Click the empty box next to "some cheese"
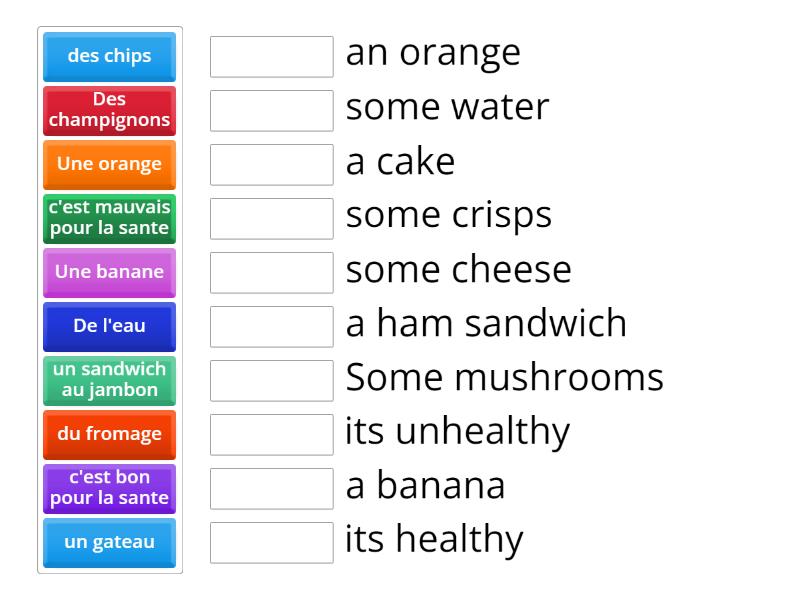Image resolution: width=800 pixels, height=600 pixels. point(271,272)
